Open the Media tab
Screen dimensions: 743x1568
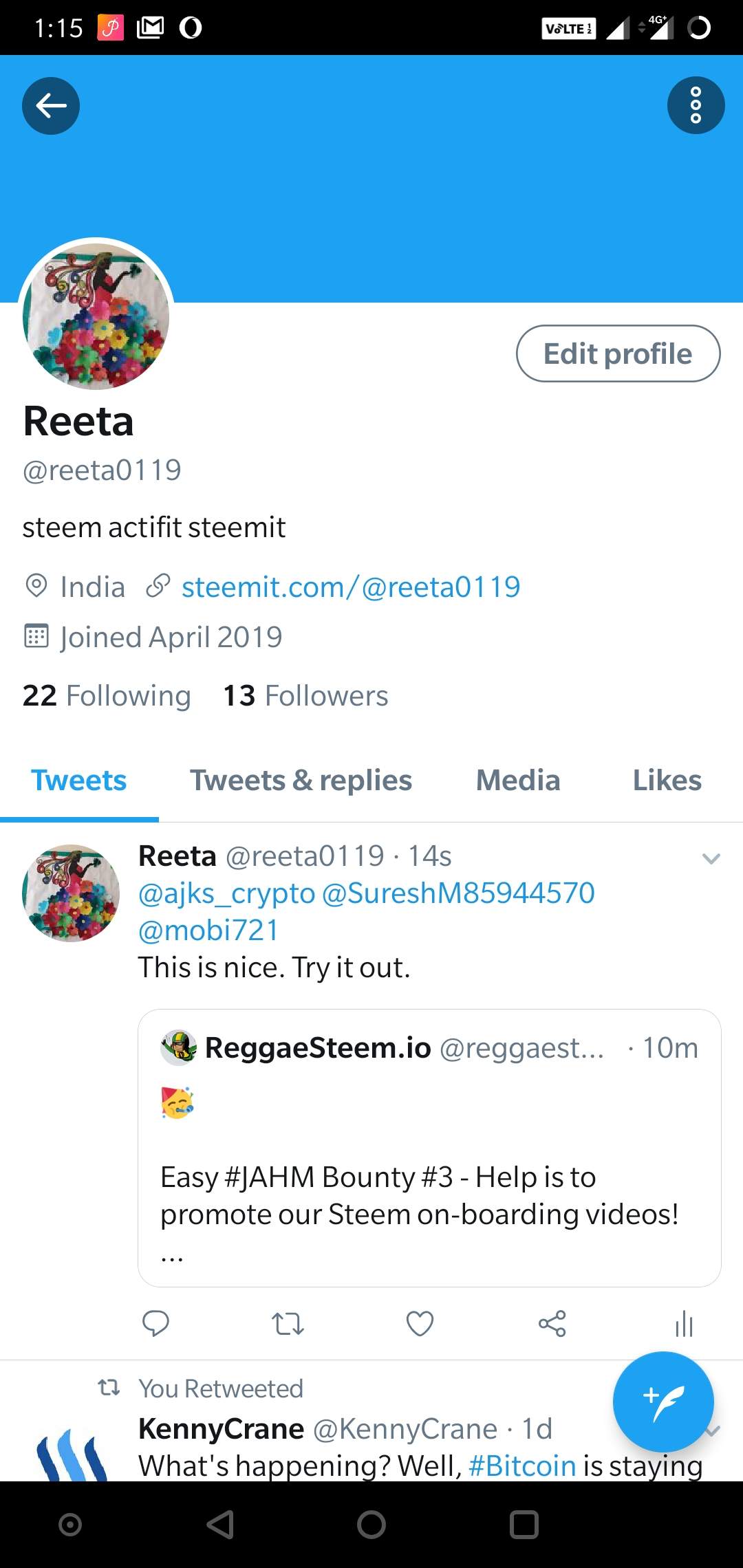click(518, 781)
